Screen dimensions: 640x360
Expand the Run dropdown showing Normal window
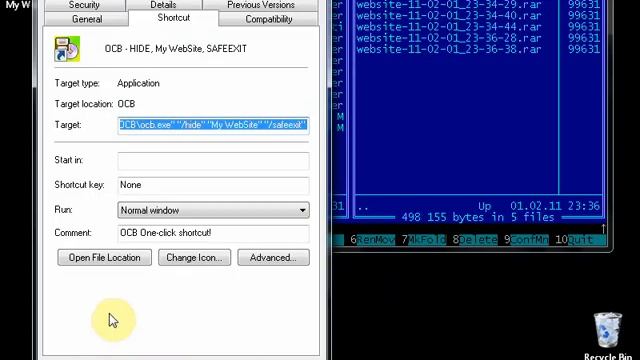point(213,210)
